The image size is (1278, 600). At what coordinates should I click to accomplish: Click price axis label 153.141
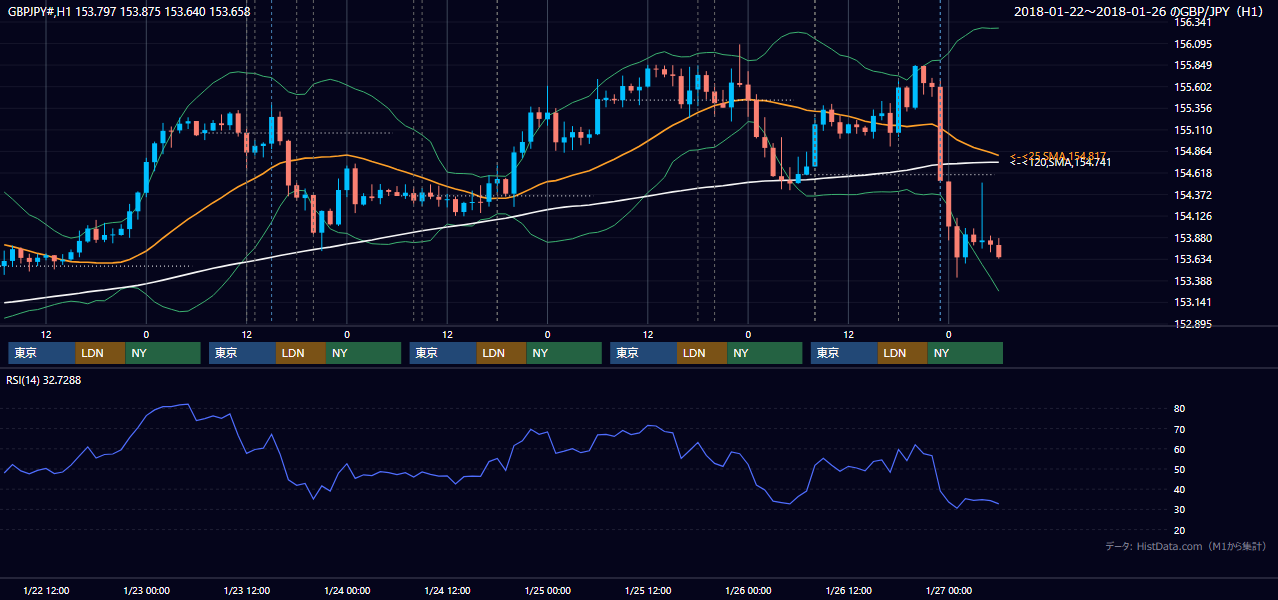(x=1193, y=303)
